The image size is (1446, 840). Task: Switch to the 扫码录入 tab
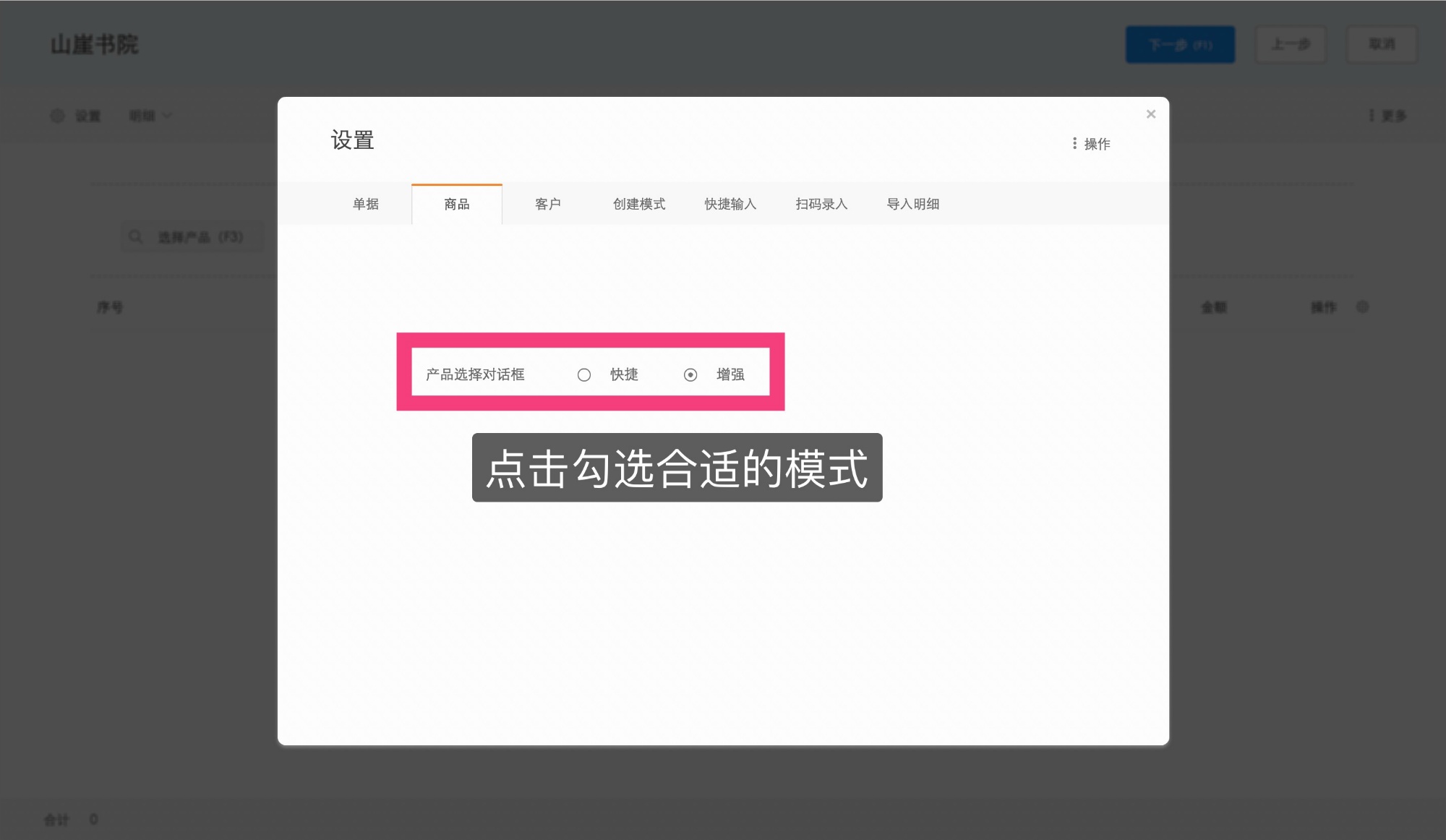point(821,204)
